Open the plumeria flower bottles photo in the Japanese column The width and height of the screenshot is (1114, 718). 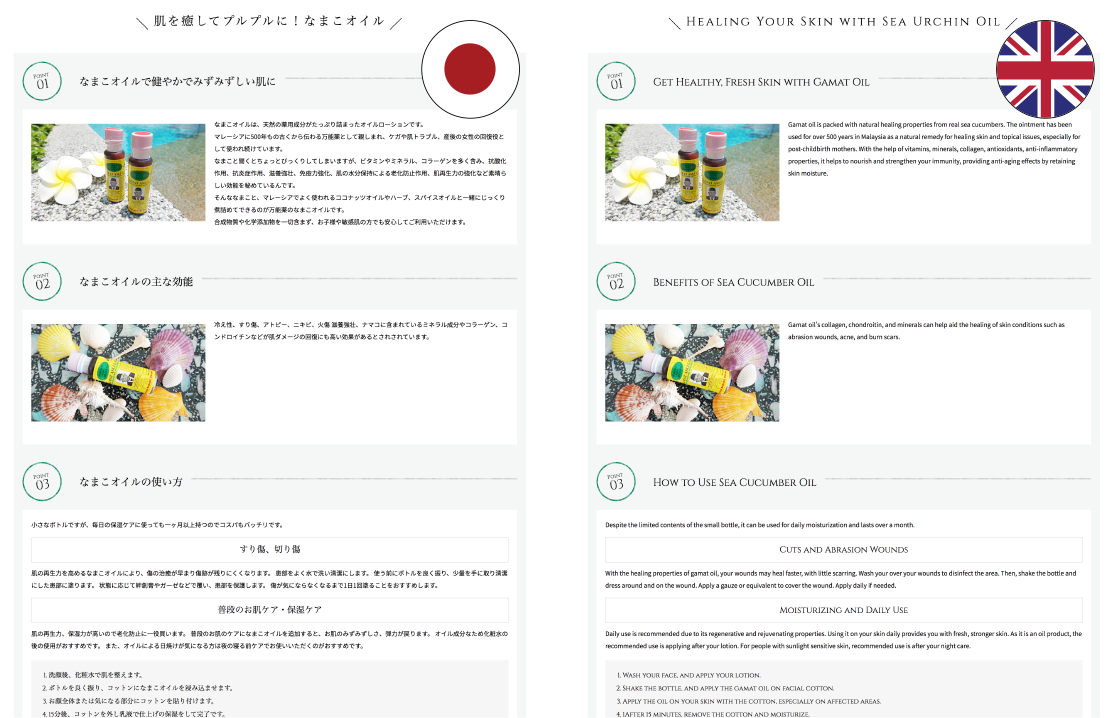(118, 173)
